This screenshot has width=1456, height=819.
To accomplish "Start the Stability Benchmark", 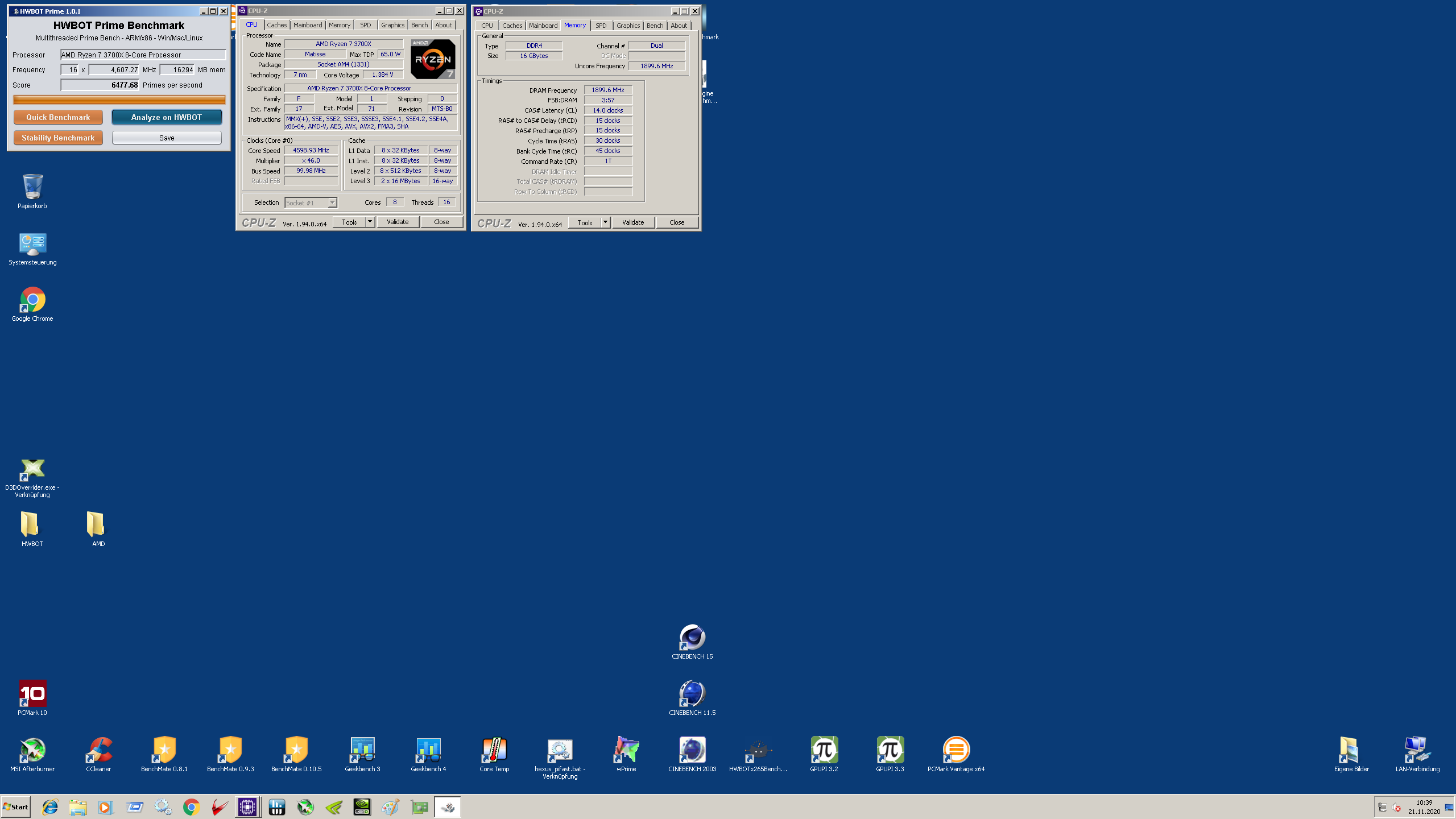I will (x=58, y=138).
